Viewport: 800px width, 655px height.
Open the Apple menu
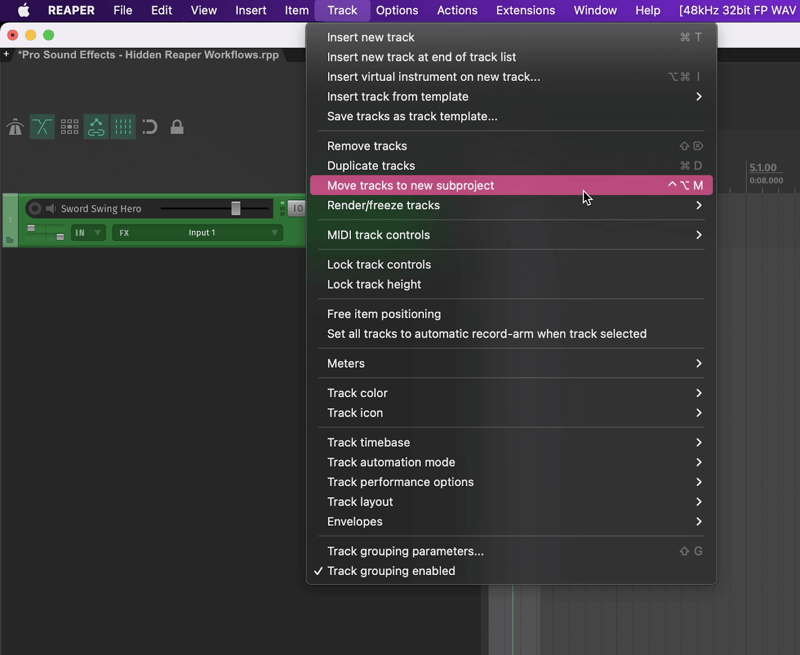[x=23, y=10]
